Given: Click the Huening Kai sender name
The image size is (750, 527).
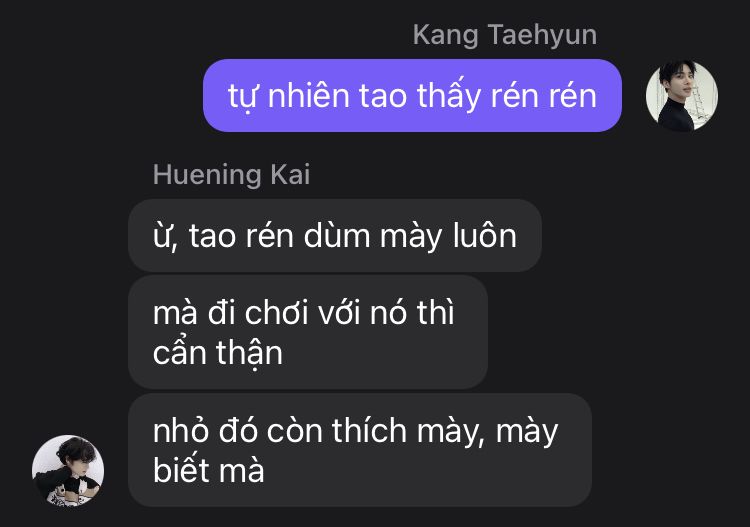Looking at the screenshot, I should coord(232,175).
